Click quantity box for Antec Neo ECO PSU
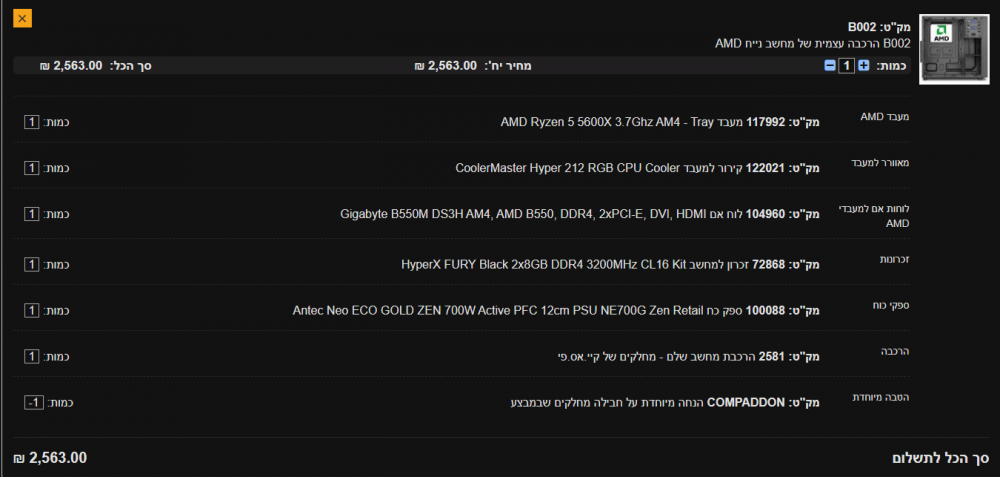Image resolution: width=1000 pixels, height=477 pixels. click(x=31, y=311)
